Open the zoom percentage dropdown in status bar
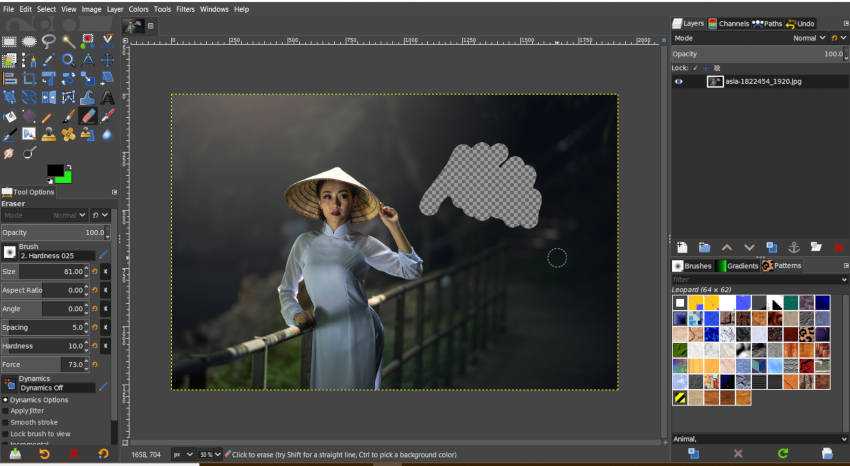Image resolution: width=850 pixels, height=466 pixels. 211,454
